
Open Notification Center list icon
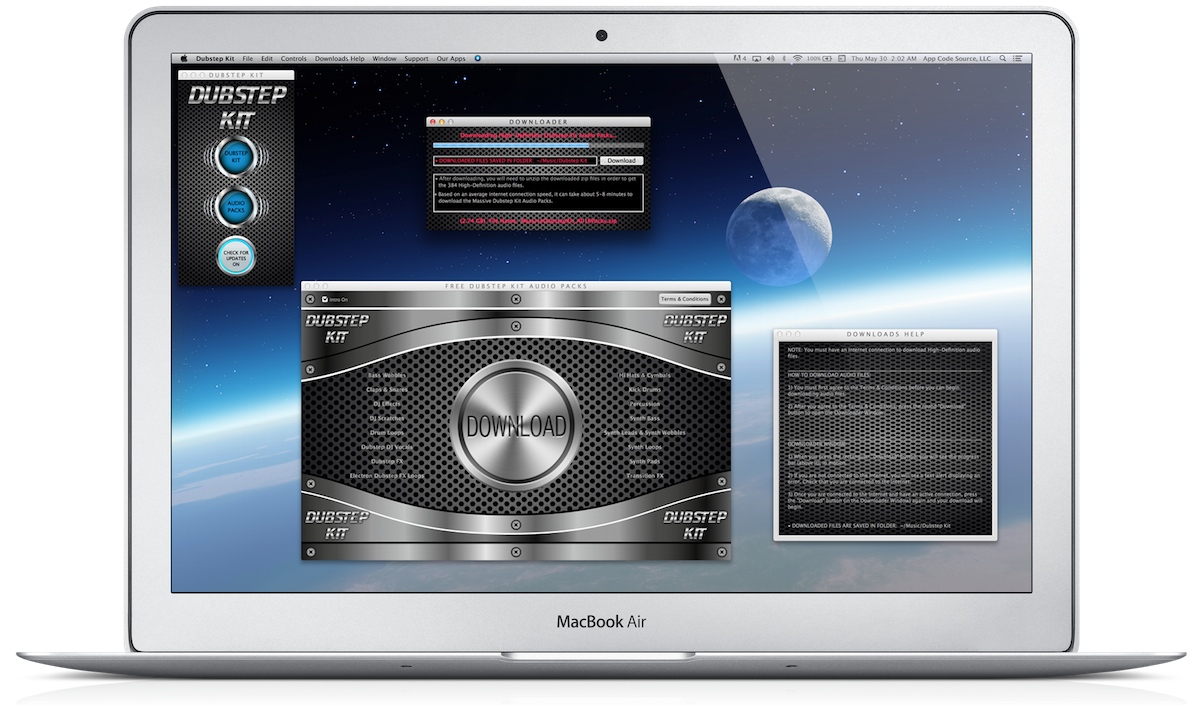pyautogui.click(x=1017, y=59)
